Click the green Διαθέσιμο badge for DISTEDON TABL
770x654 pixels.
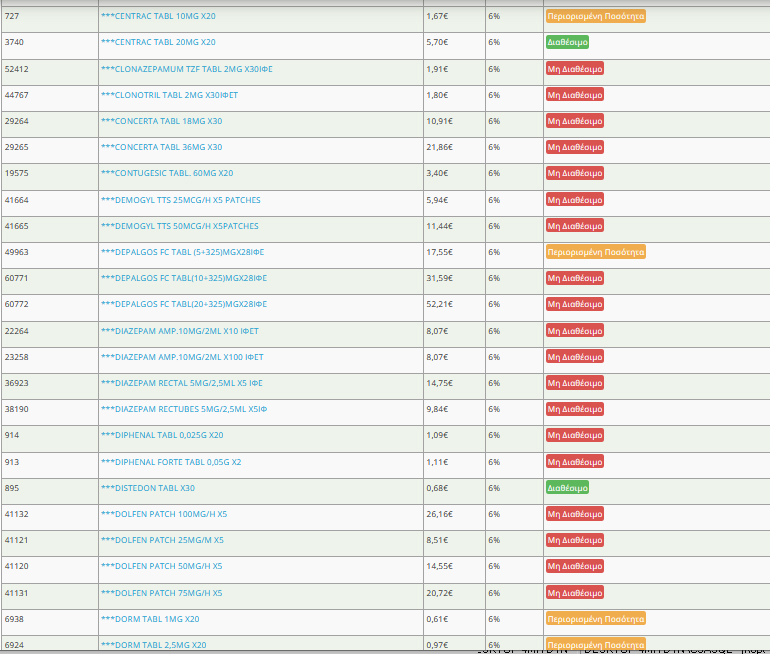[x=567, y=488]
